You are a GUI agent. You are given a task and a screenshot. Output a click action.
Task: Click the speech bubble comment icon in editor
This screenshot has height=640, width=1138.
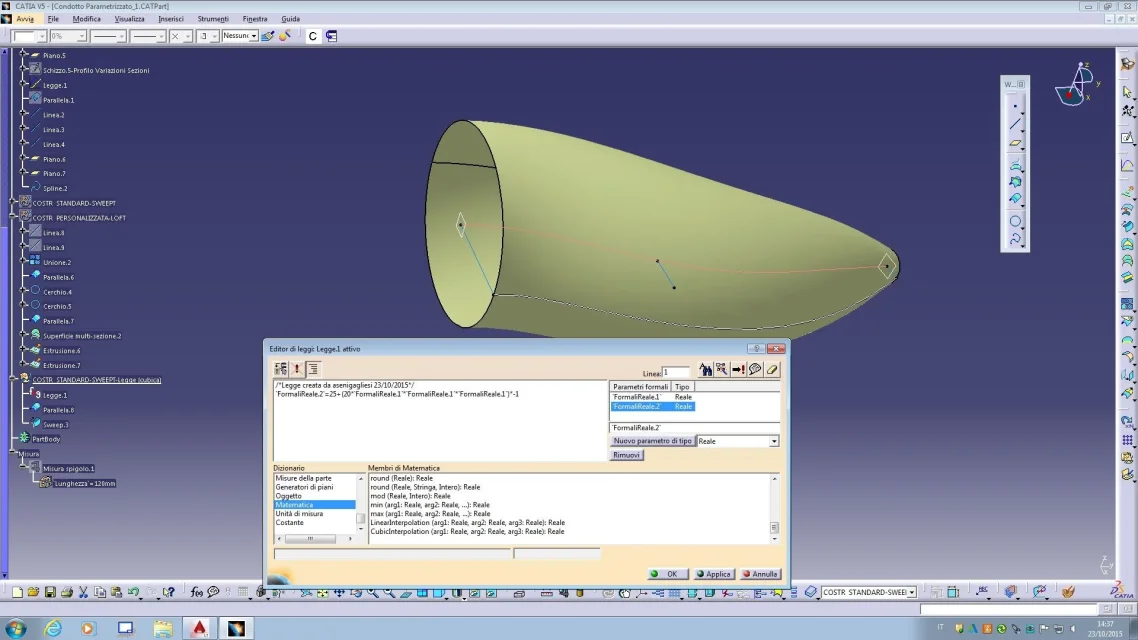755,370
